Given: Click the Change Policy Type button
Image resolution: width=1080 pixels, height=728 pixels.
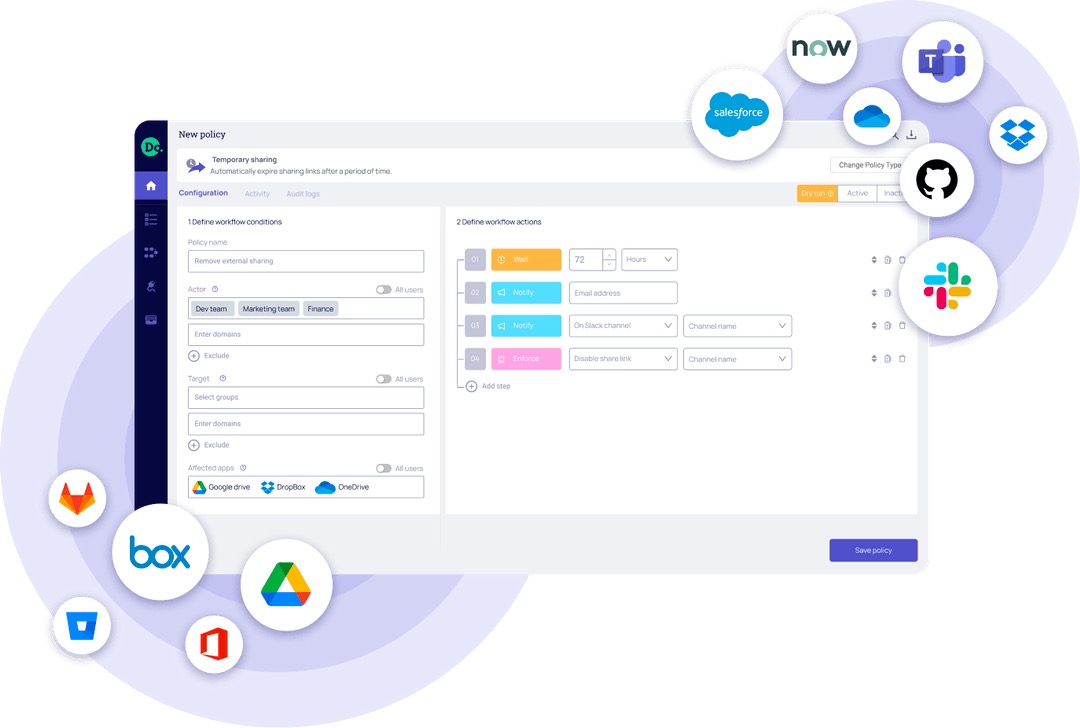Looking at the screenshot, I should click(868, 165).
